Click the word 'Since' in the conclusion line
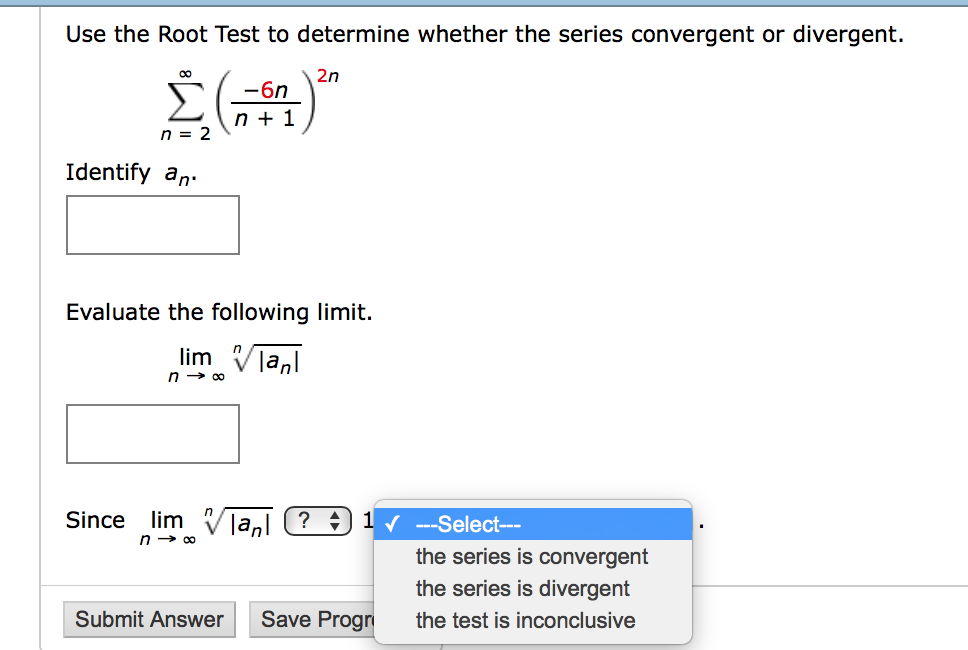 95,520
